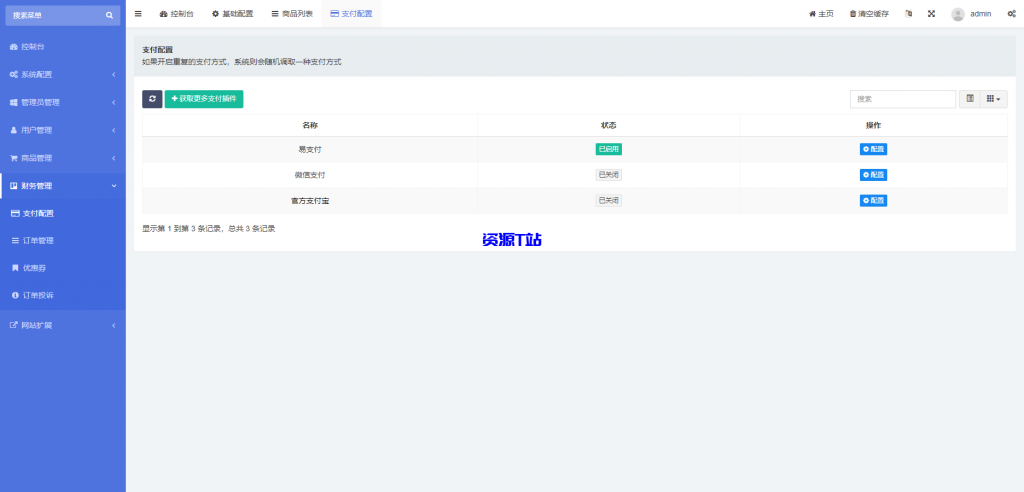Click the search magnifier icon in sidebar
The image size is (1024, 492).
(x=109, y=15)
